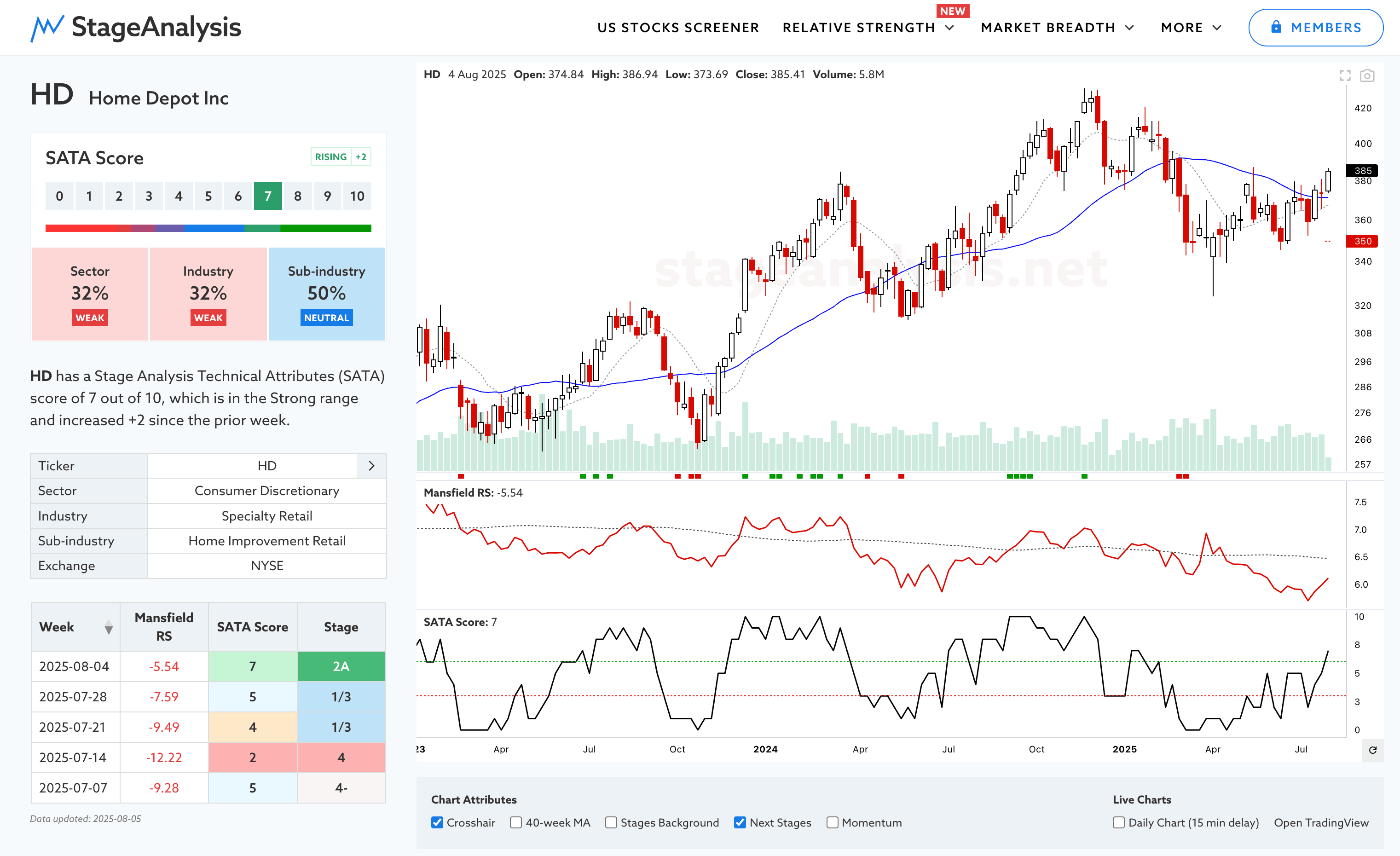Click score 0 box in SATA scale
The width and height of the screenshot is (1400, 856).
60,196
